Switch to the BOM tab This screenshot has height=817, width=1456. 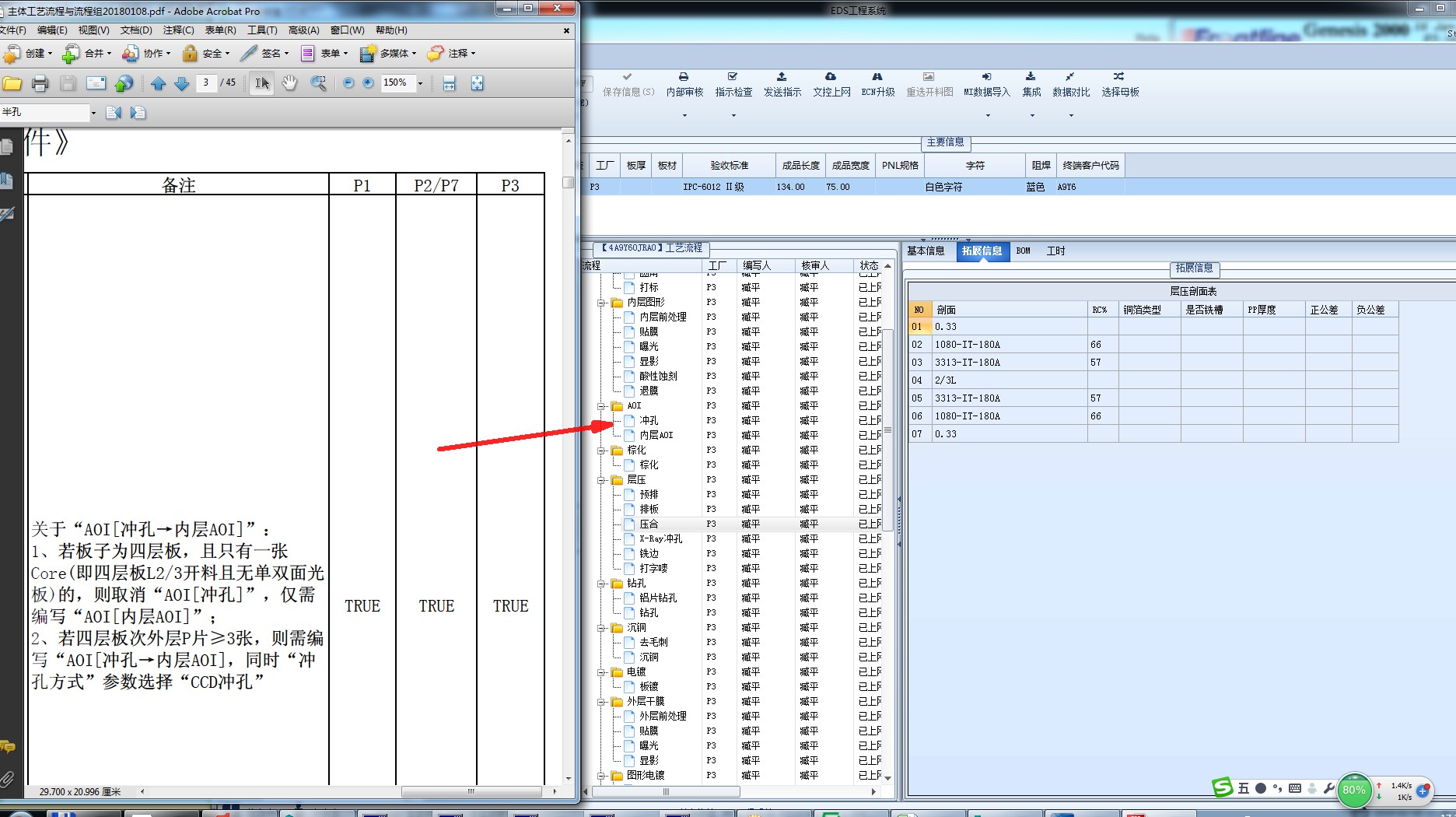coord(1023,251)
